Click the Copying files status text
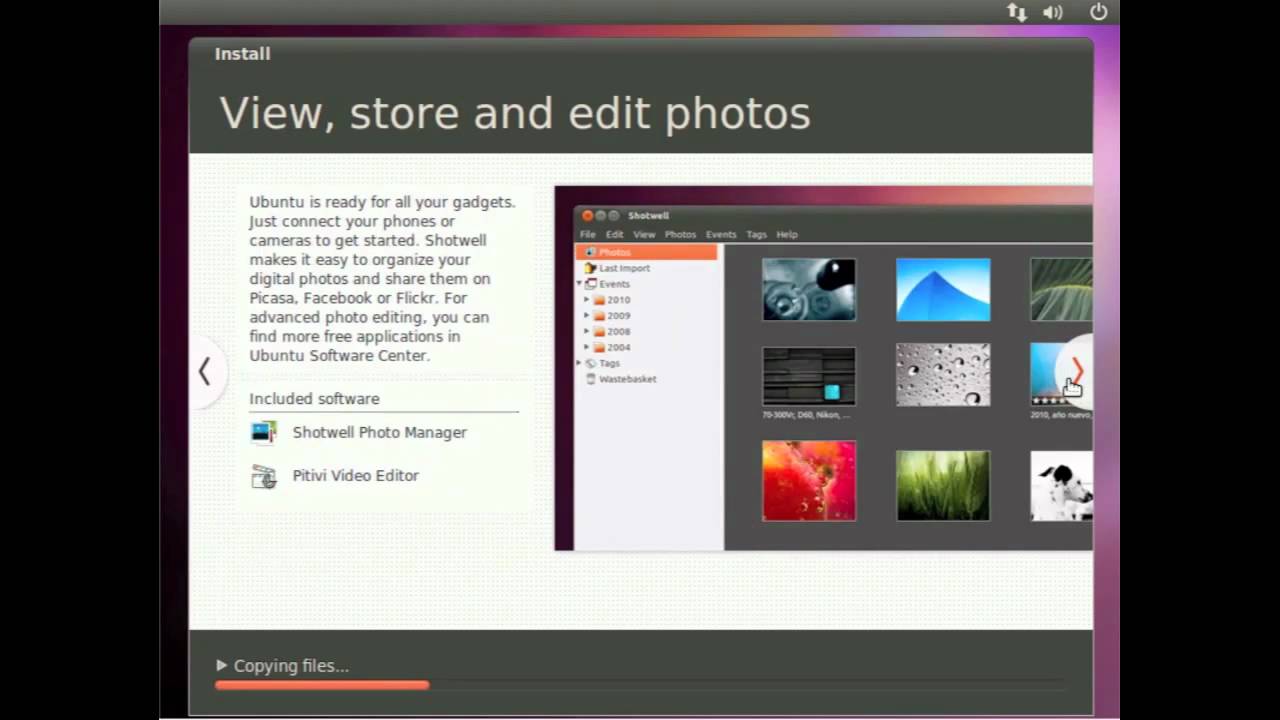1280x720 pixels. coord(291,666)
